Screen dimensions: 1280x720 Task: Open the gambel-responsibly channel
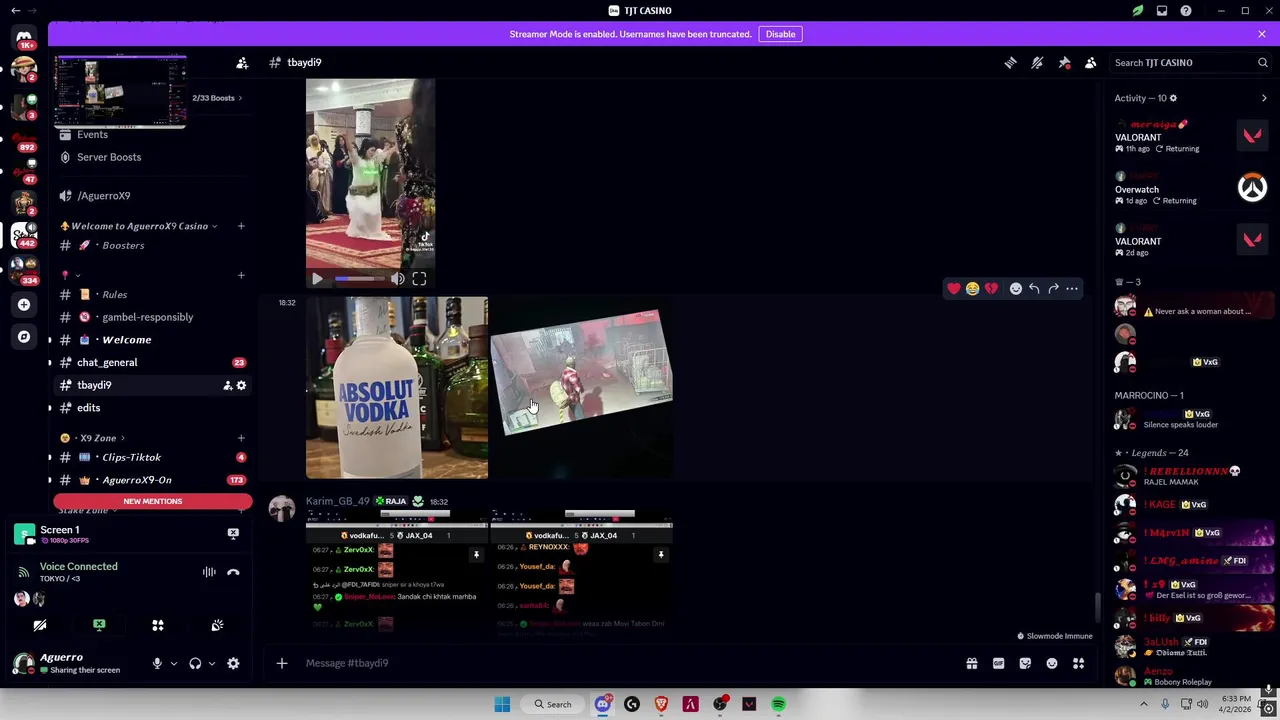(150, 317)
